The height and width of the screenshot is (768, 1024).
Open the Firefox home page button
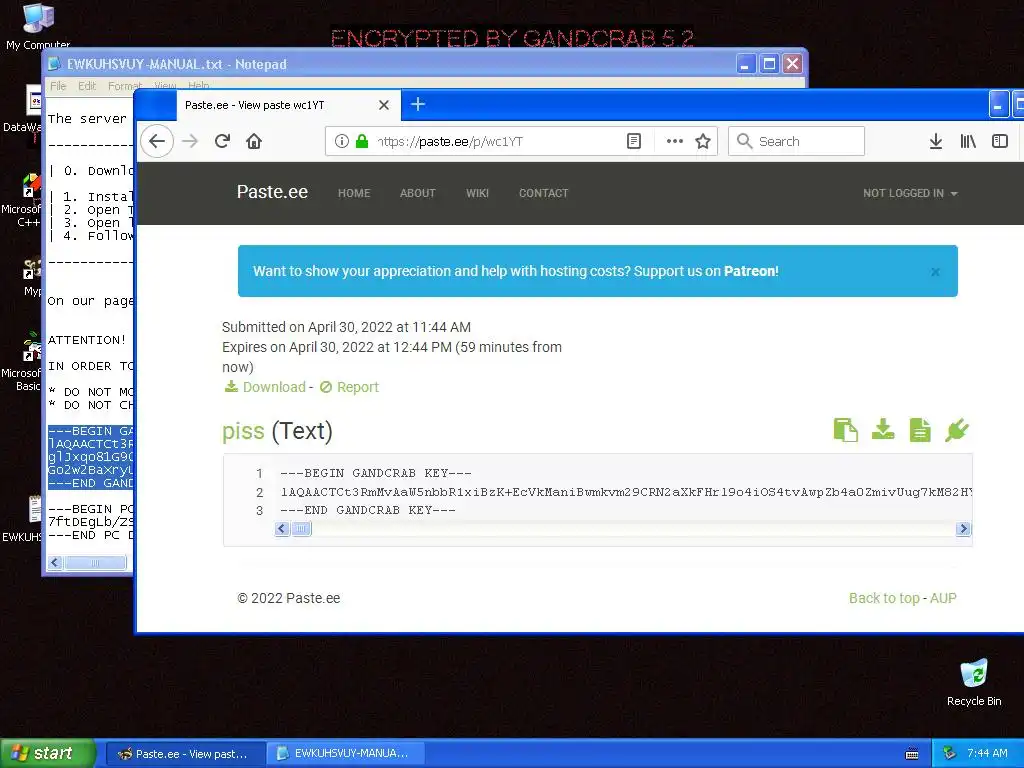[x=254, y=141]
